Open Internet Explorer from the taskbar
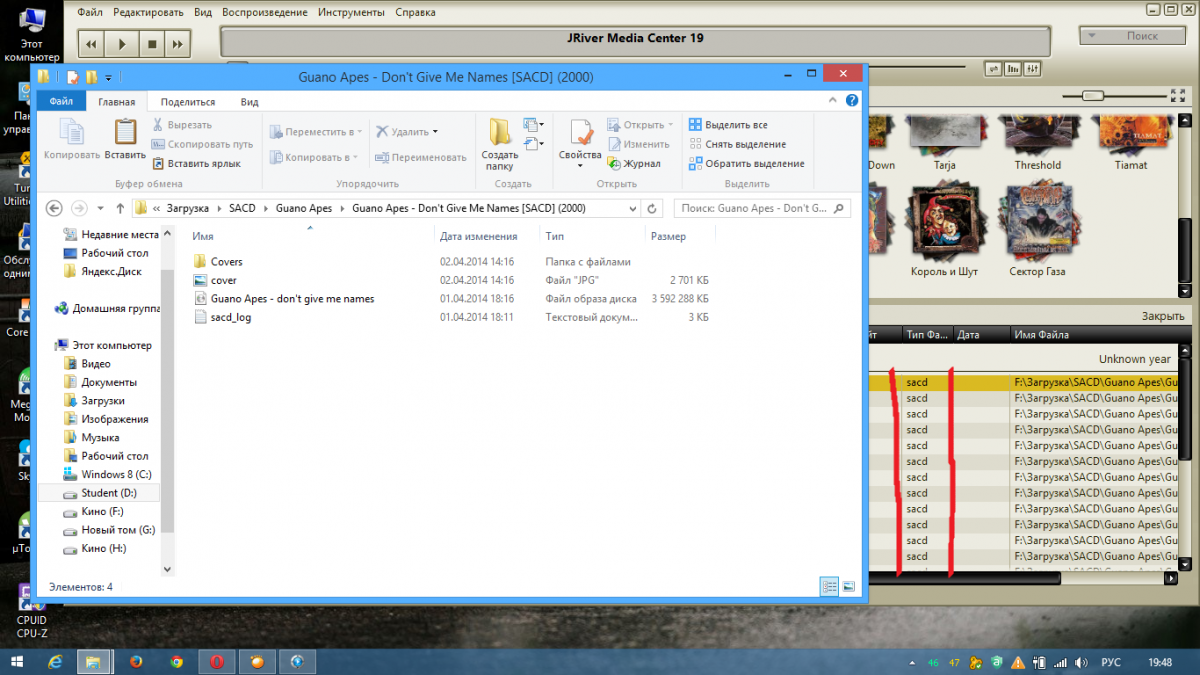1200x675 pixels. click(x=56, y=661)
